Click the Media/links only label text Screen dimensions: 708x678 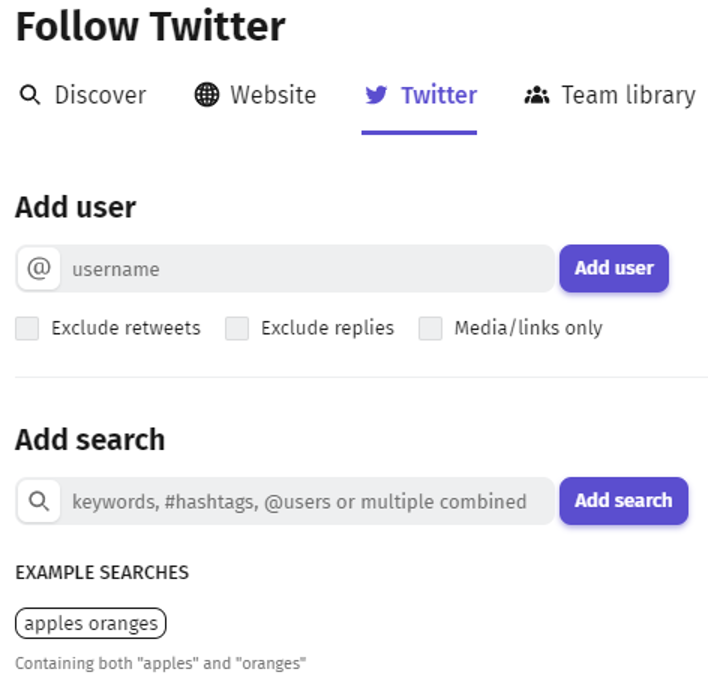click(x=528, y=328)
